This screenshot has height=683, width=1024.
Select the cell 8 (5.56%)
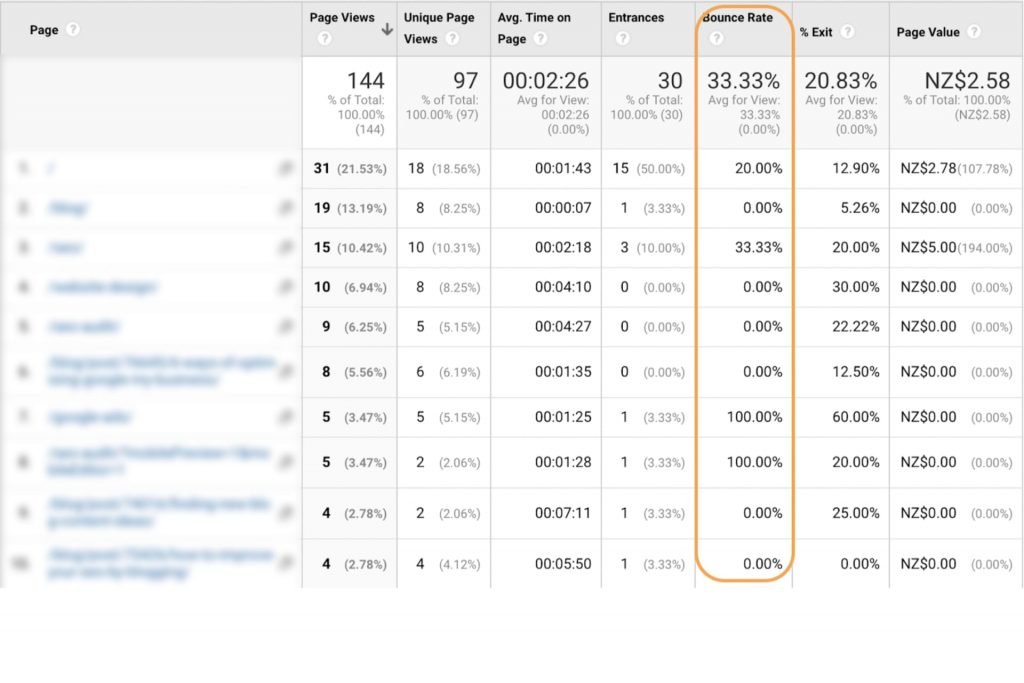click(354, 372)
